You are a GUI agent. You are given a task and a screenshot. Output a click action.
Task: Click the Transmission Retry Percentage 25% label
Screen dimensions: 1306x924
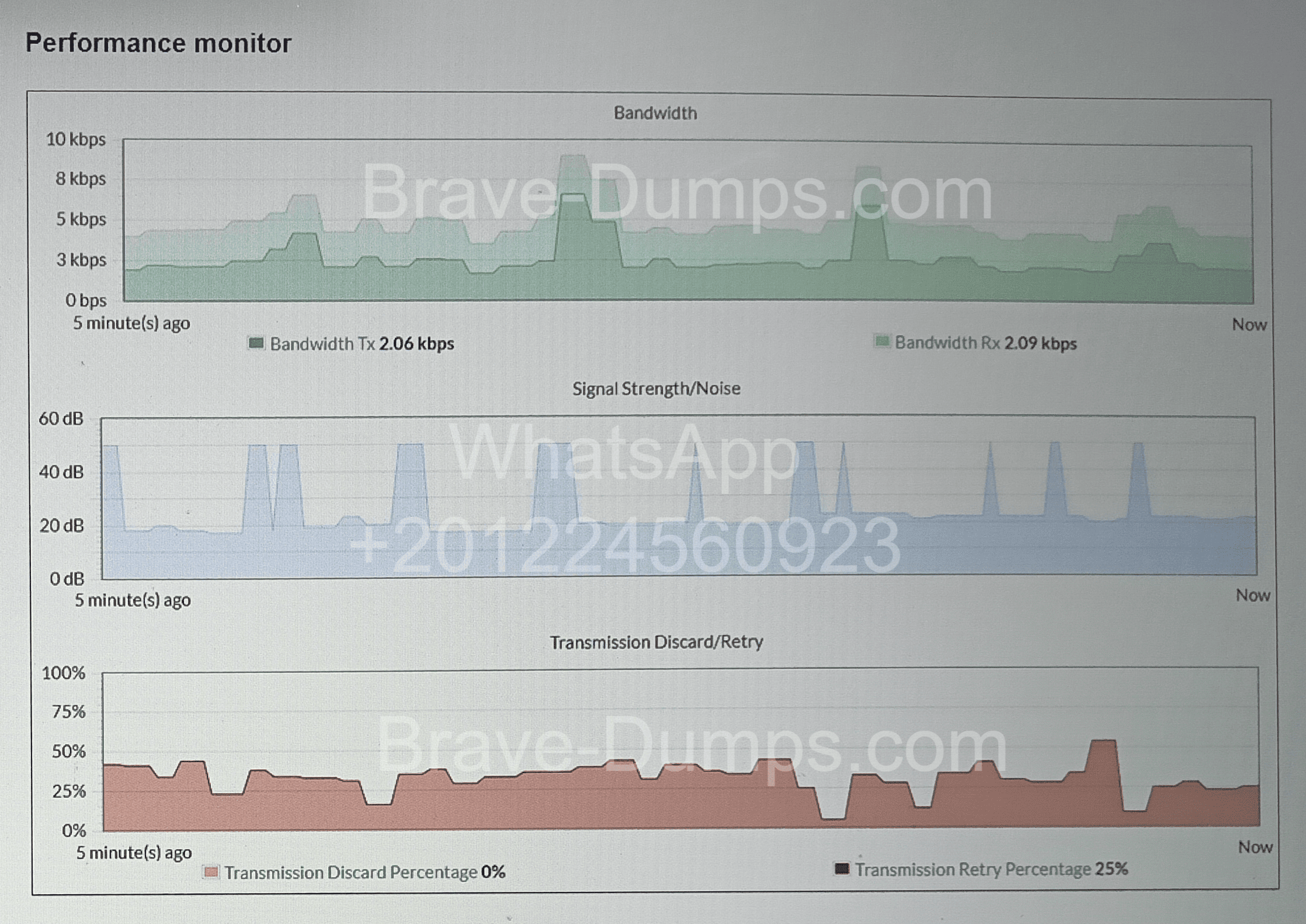click(991, 869)
